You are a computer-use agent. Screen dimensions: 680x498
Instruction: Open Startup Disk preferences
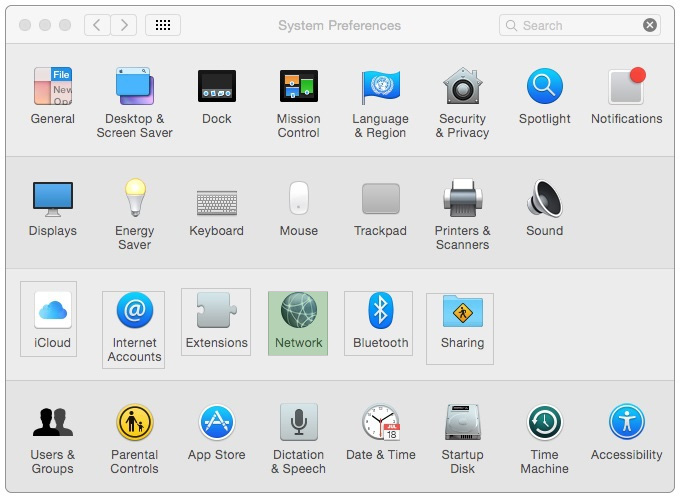[462, 439]
